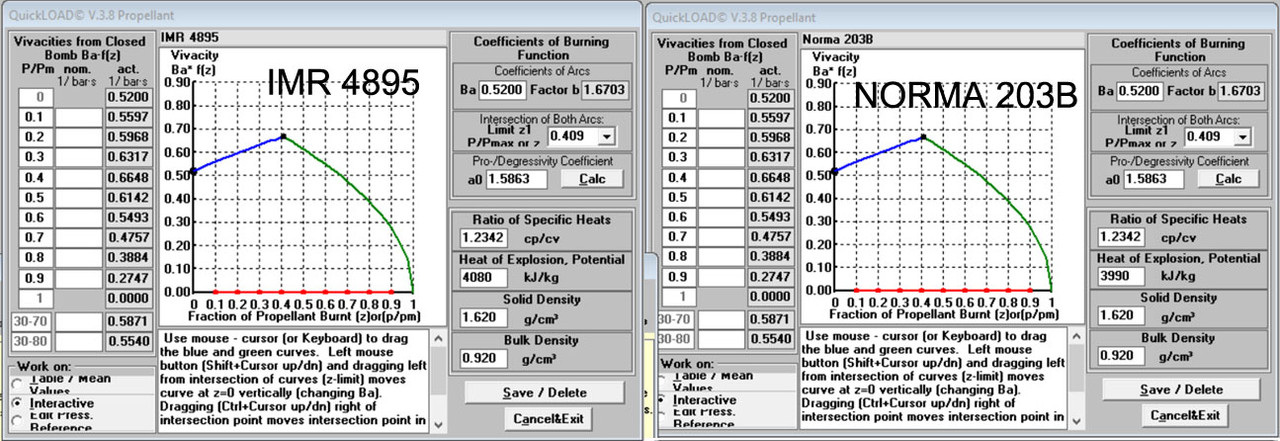The width and height of the screenshot is (1280, 441).
Task: Click actual value 0.2747 in IMR 4895 table
Action: coord(127,278)
